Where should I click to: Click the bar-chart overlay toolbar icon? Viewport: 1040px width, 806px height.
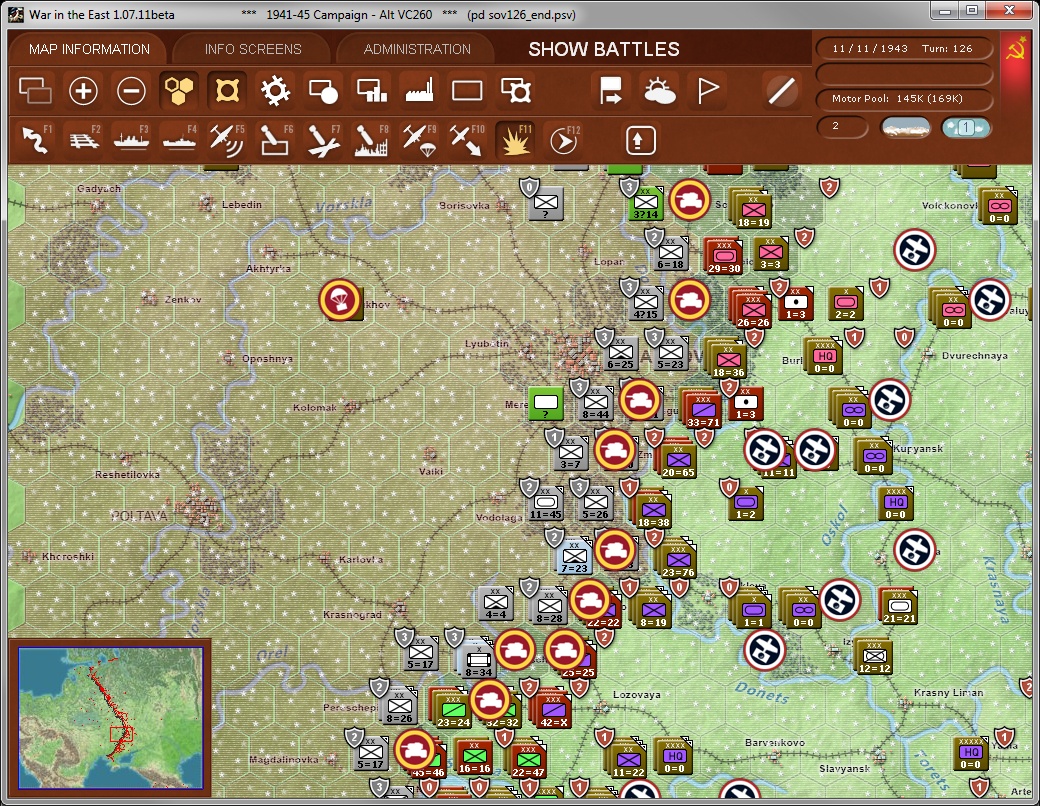pyautogui.click(x=371, y=91)
